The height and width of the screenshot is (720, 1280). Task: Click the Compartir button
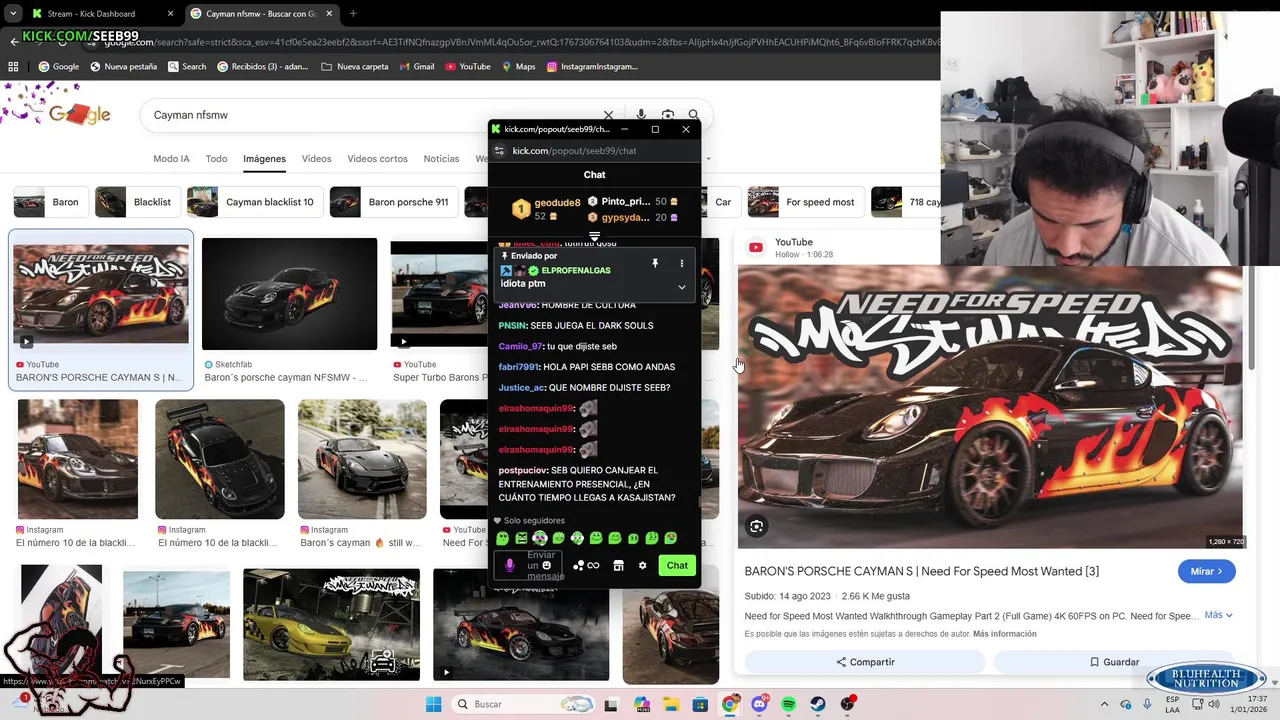click(865, 662)
